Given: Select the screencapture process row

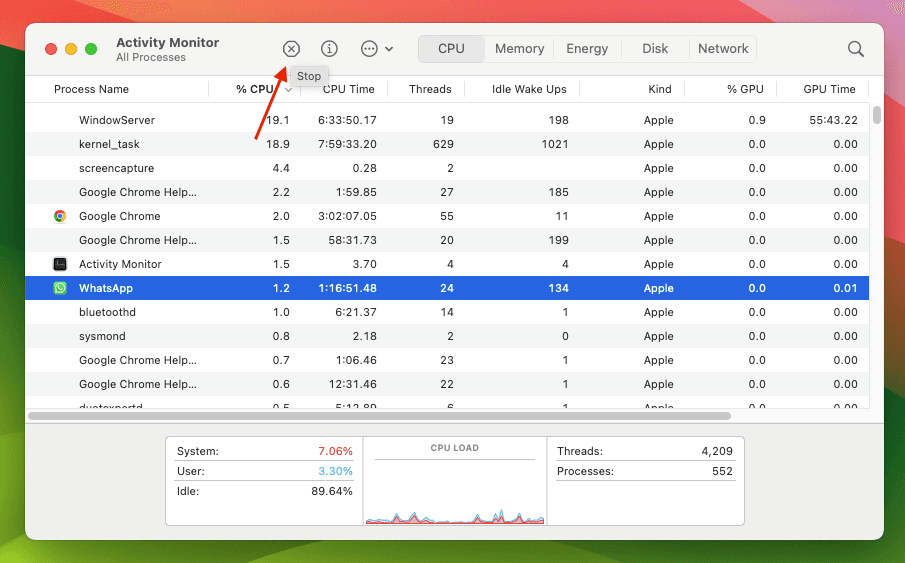Looking at the screenshot, I should [x=447, y=168].
